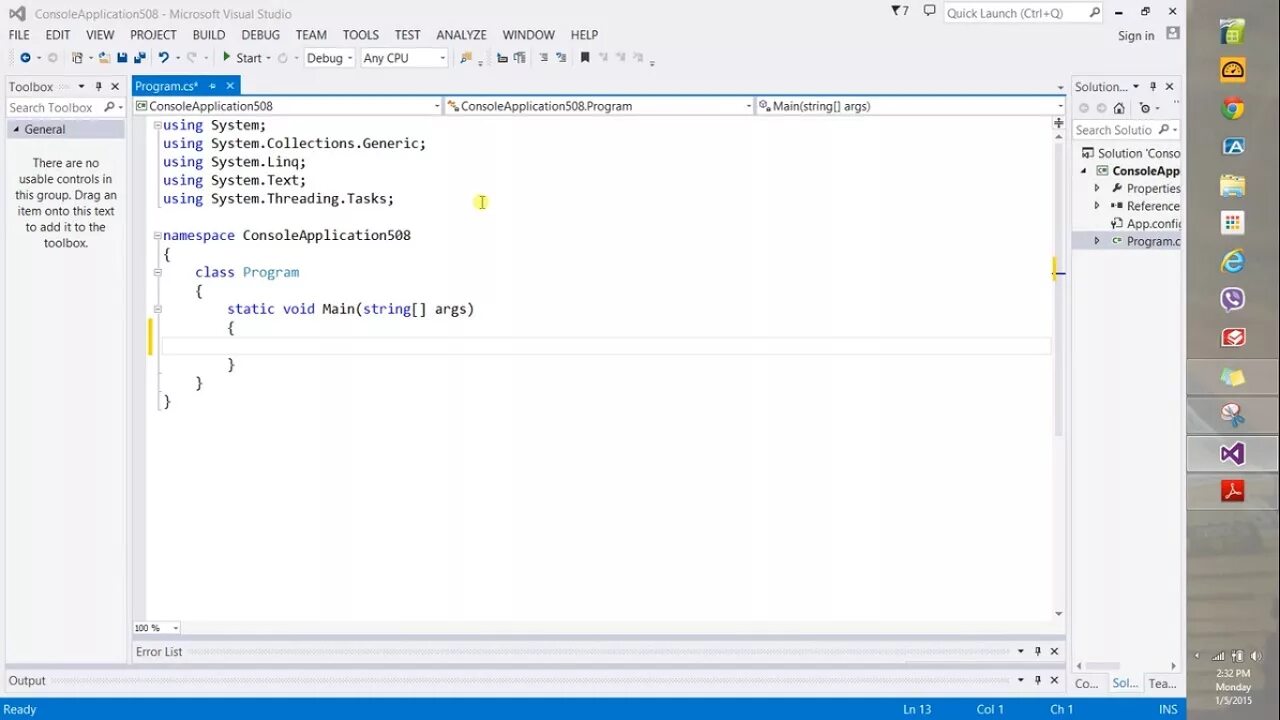Open the Debug configuration dropdown

click(330, 58)
